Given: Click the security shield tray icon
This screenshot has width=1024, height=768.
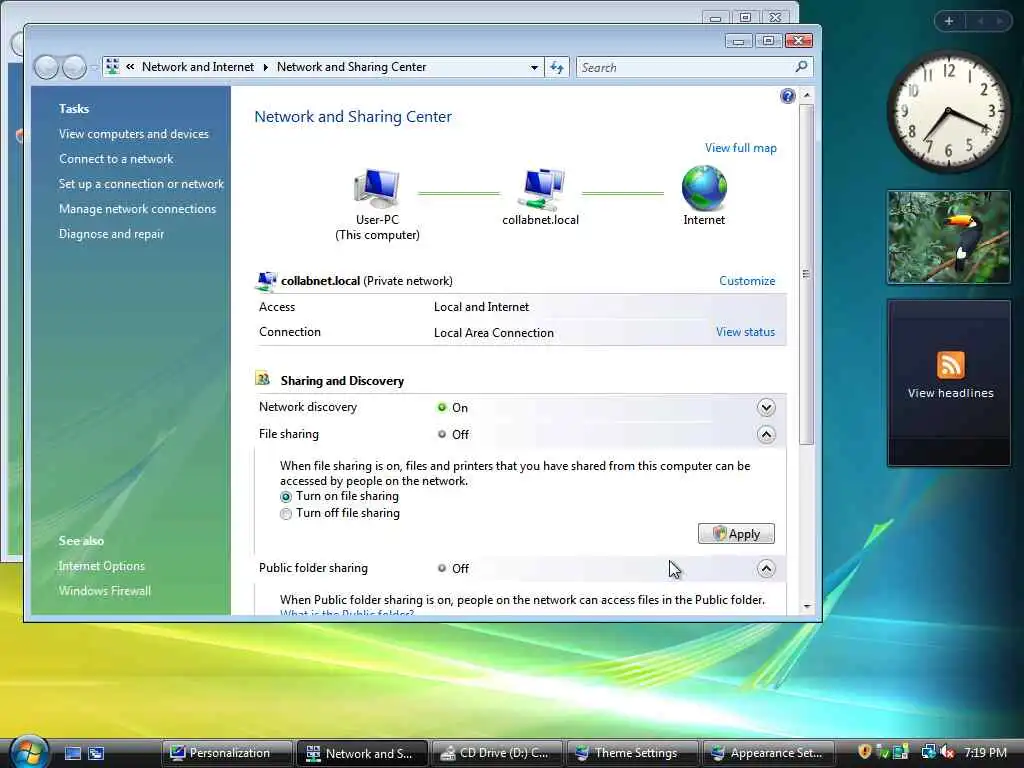Looking at the screenshot, I should [x=864, y=752].
